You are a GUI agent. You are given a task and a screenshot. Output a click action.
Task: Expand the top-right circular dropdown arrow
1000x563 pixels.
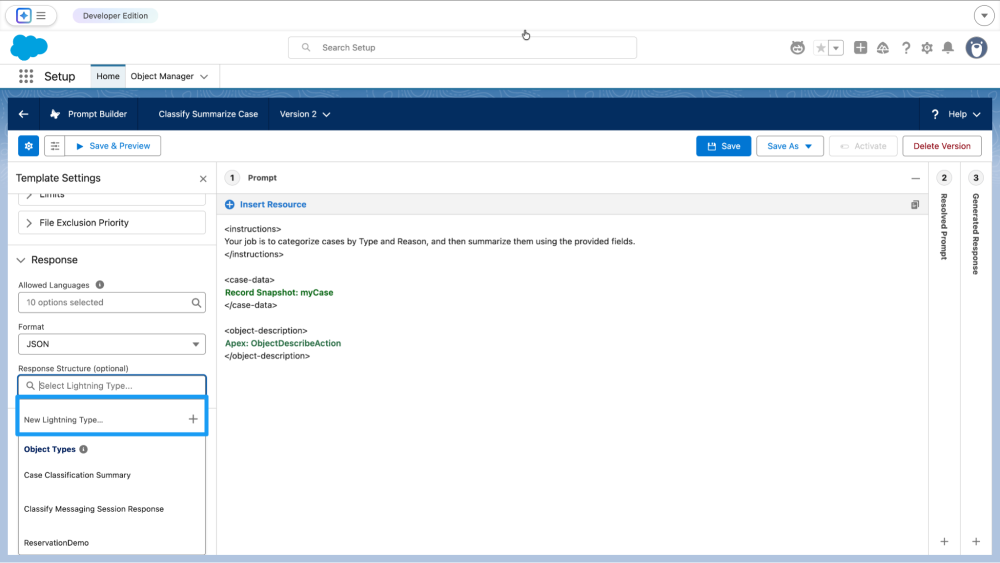[983, 15]
